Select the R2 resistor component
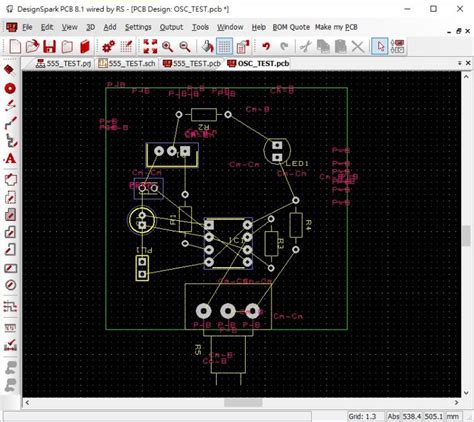474x422 pixels. click(204, 115)
